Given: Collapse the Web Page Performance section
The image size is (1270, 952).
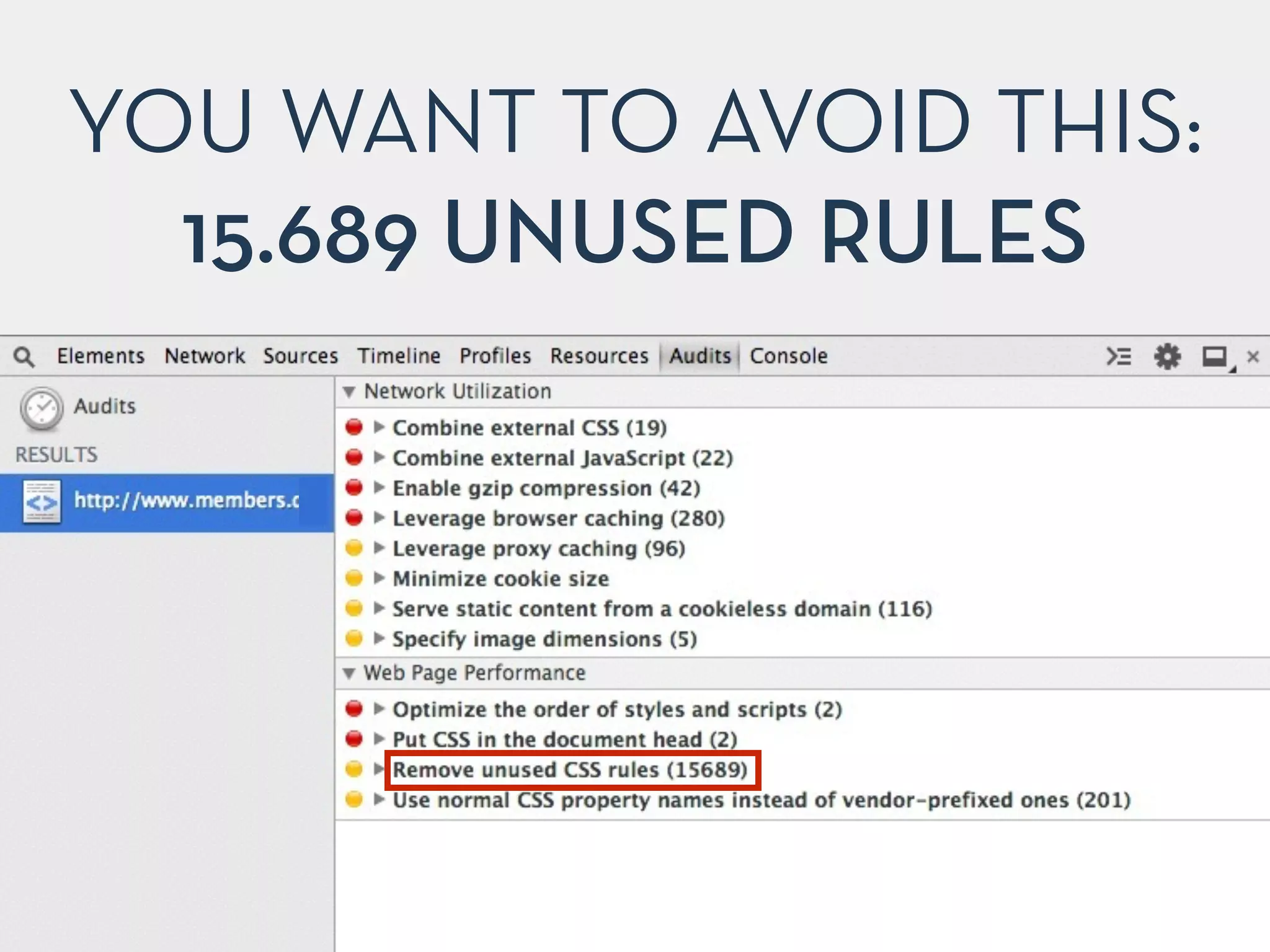Looking at the screenshot, I should (x=349, y=673).
